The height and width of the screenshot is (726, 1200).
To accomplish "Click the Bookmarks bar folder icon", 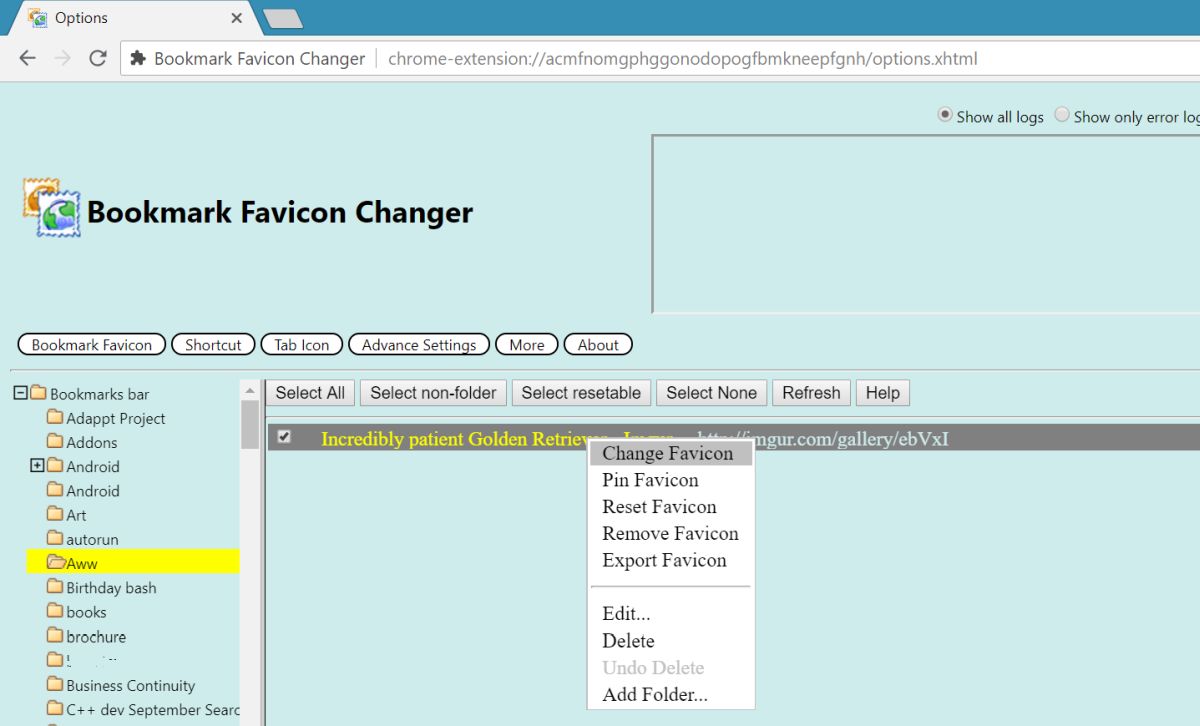I will click(39, 393).
